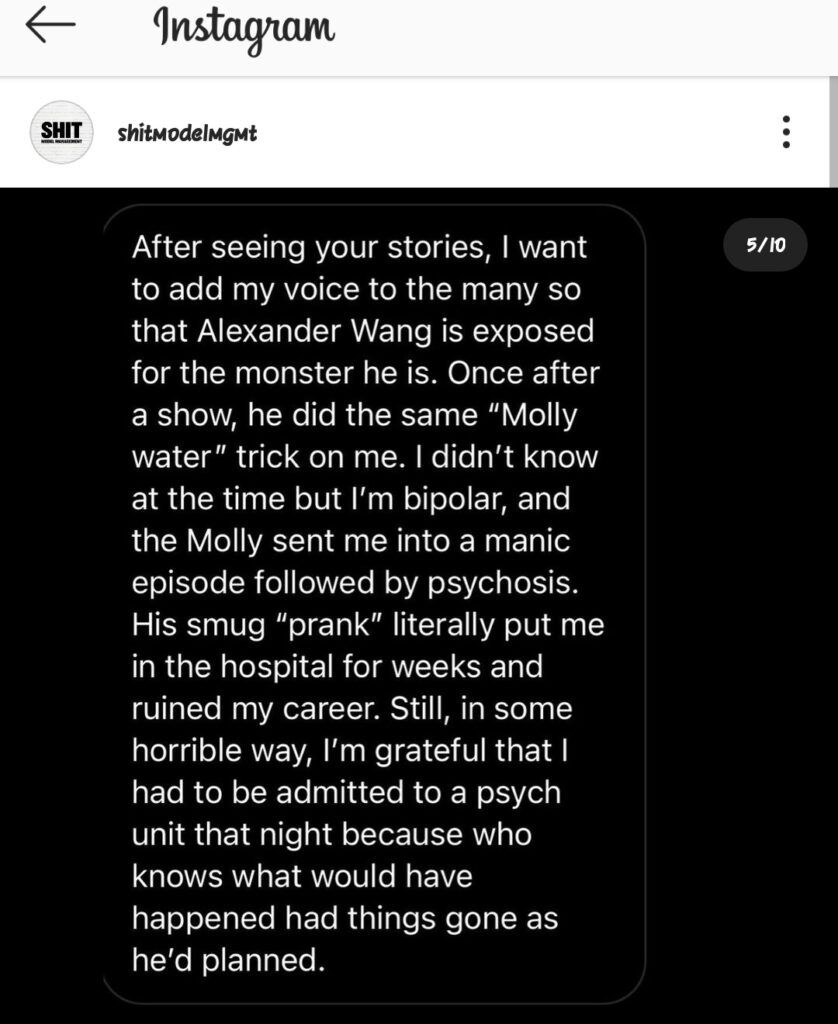
Task: Open the shitmodelmgmt profile avatar
Action: [62, 133]
